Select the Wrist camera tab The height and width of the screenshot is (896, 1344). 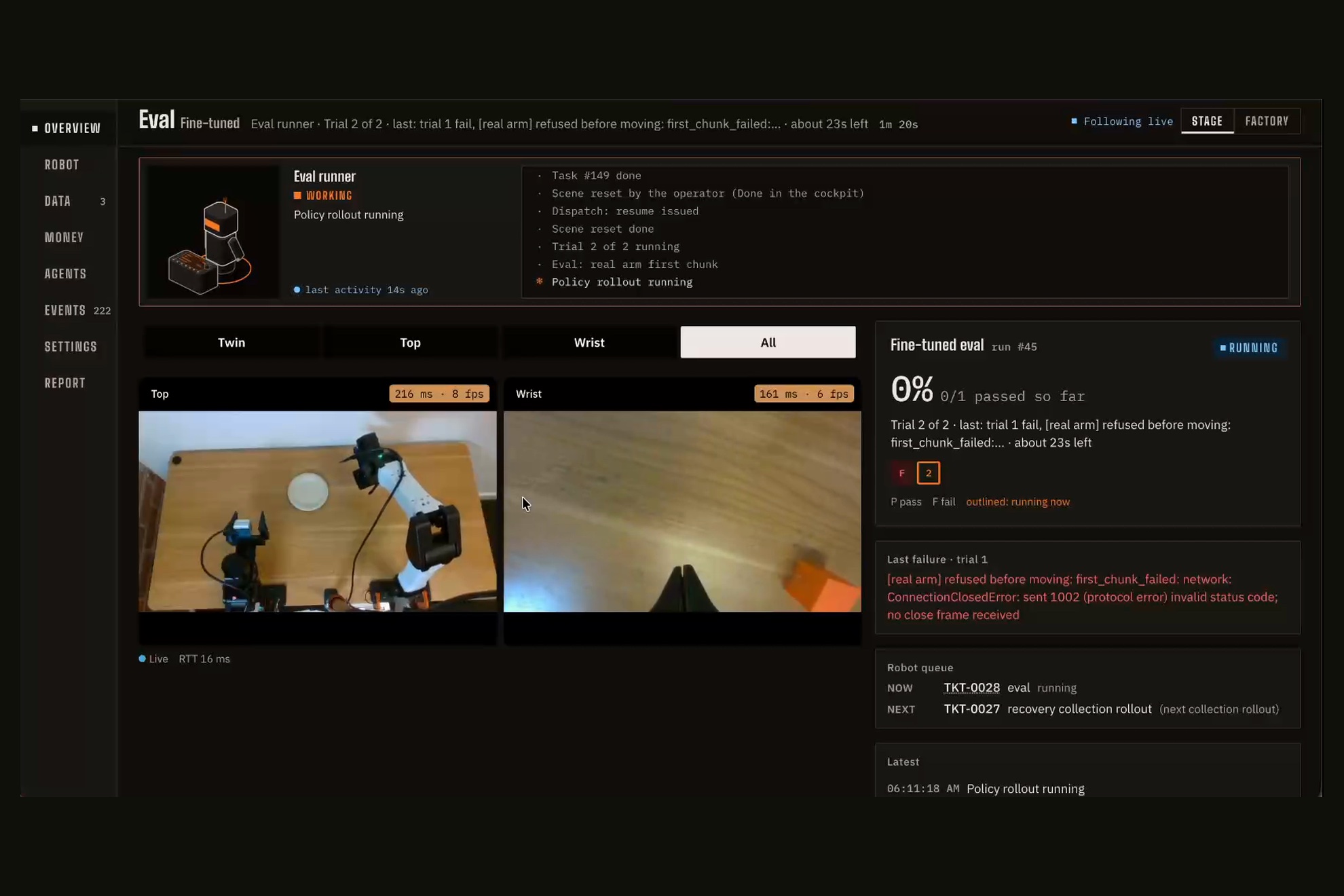point(589,342)
